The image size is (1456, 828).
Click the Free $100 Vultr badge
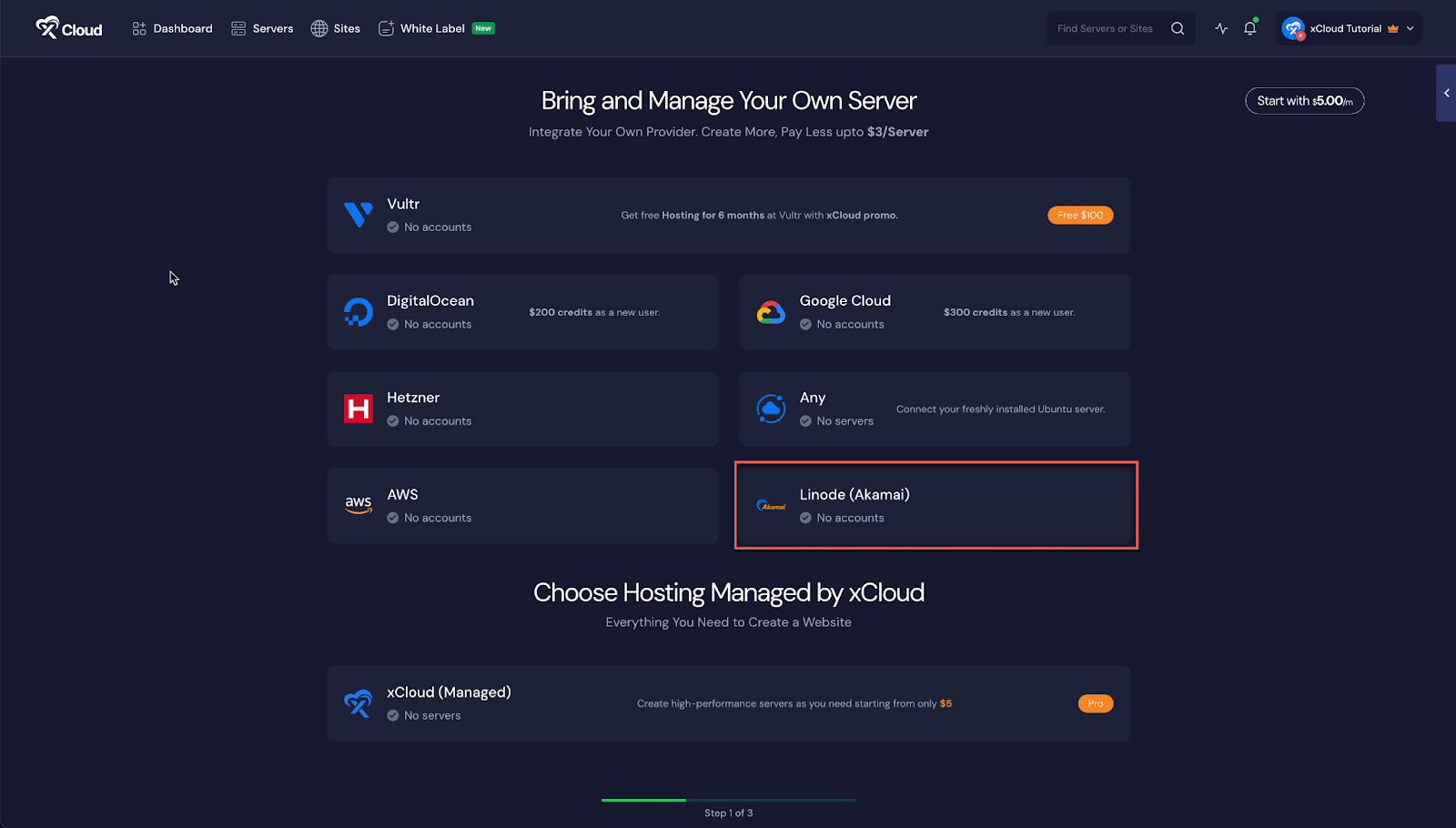coord(1080,216)
